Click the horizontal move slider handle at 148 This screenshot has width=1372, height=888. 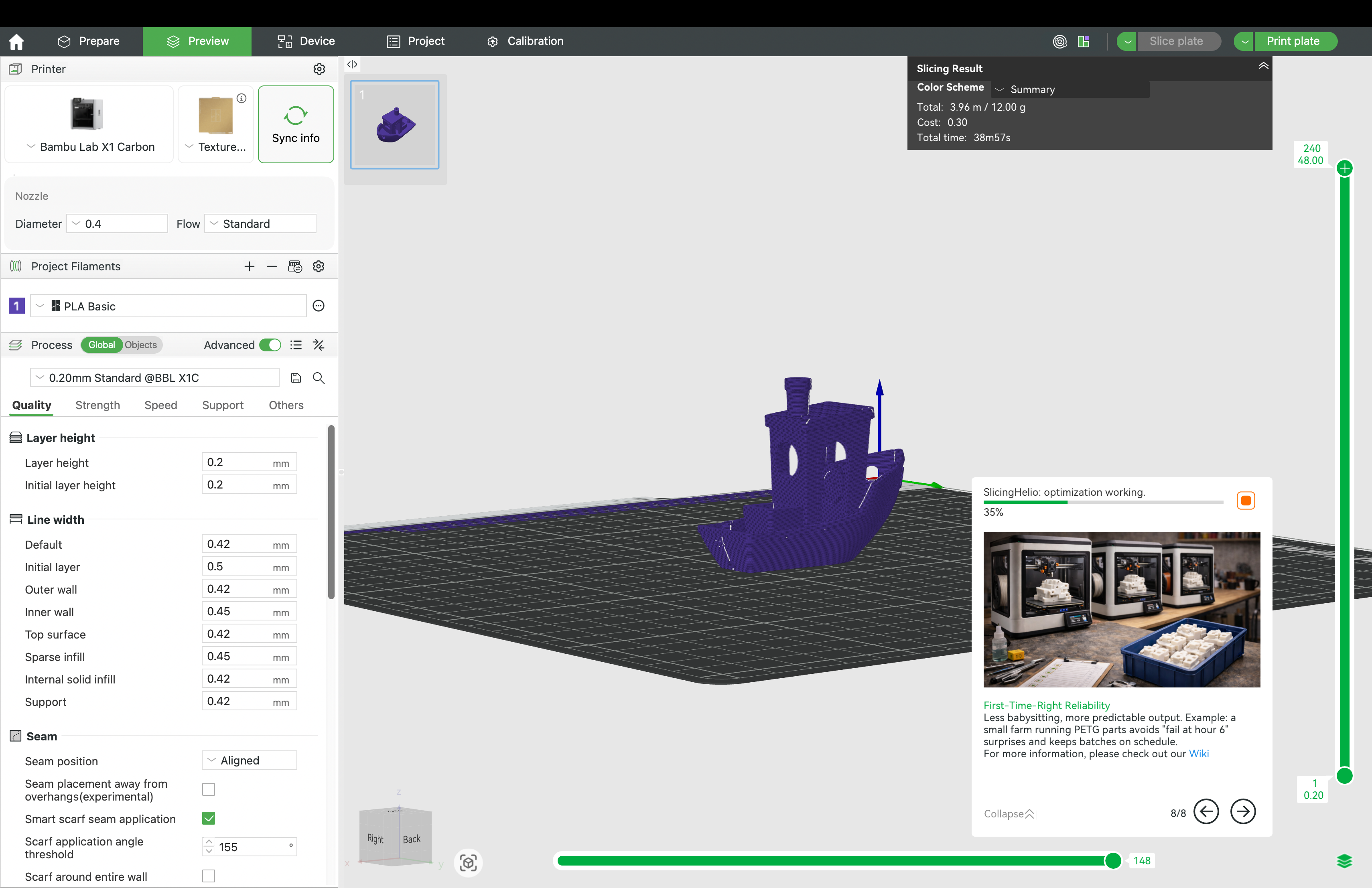[1112, 860]
